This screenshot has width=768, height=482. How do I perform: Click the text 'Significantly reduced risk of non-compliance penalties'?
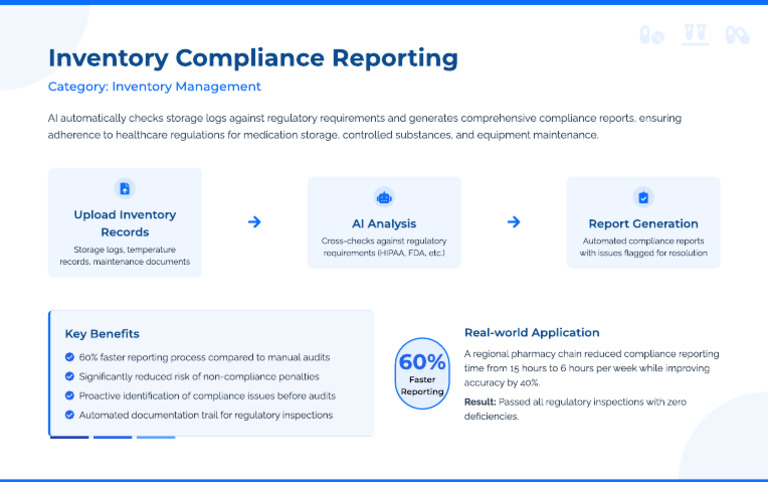(x=199, y=376)
